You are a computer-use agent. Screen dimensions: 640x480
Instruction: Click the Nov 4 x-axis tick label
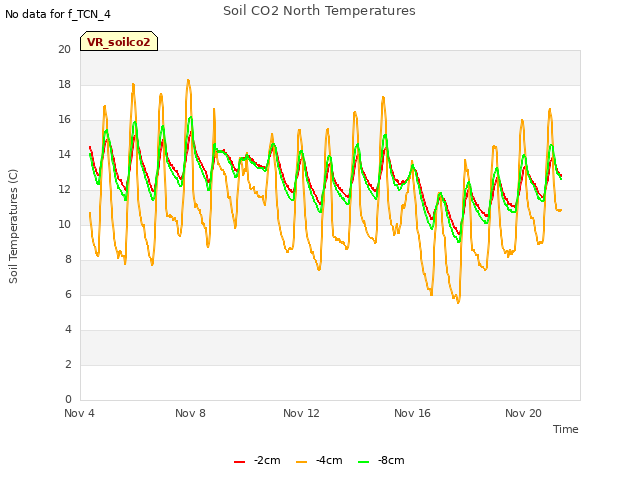point(79,413)
